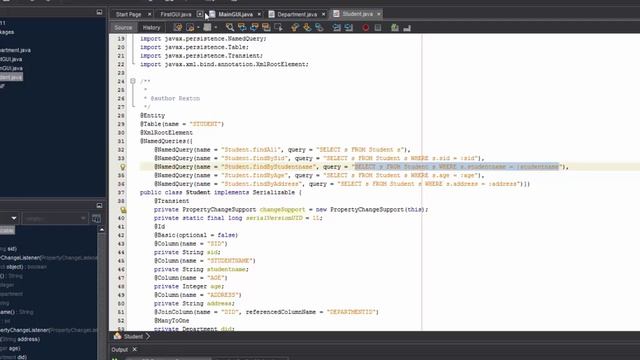Viewport: 640px width, 360px height.
Task: Open the Navigator filter combo box
Action: (x=55, y=219)
